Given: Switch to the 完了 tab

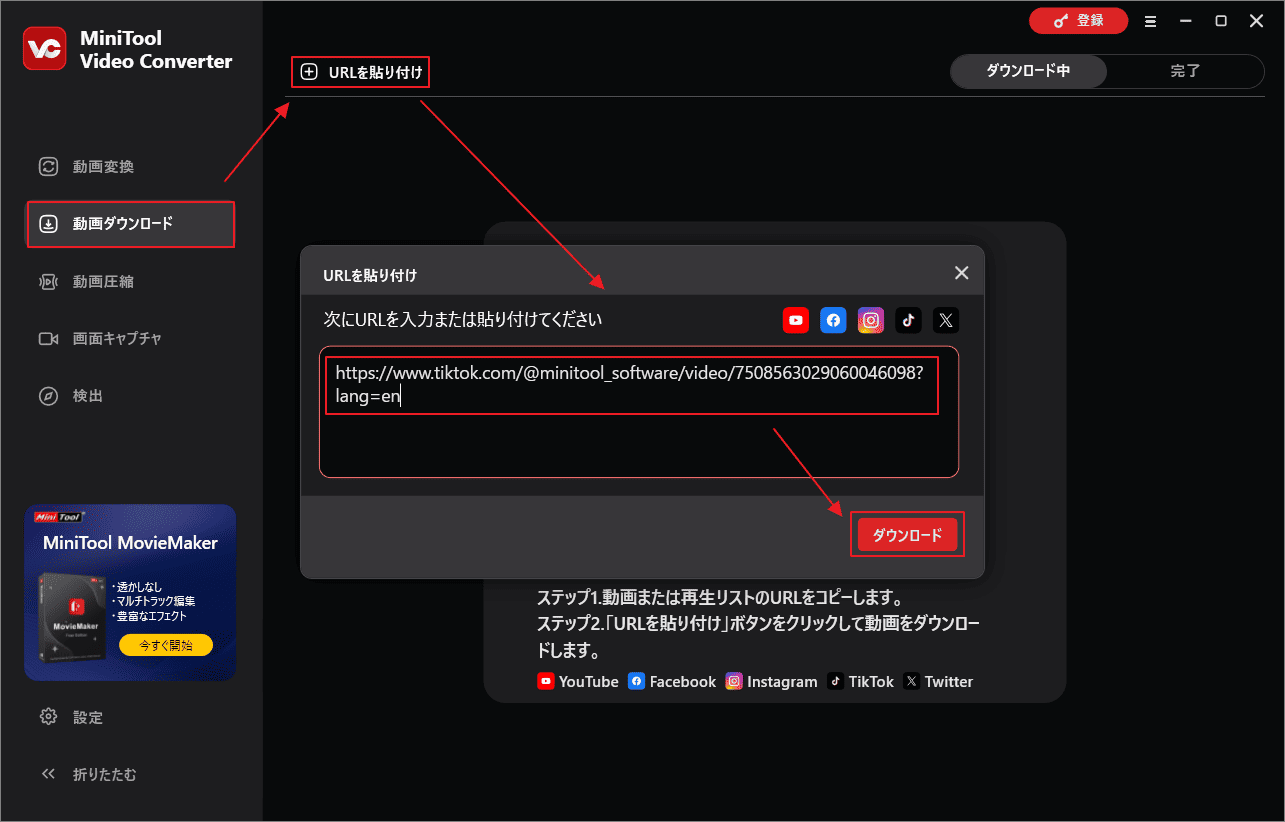Looking at the screenshot, I should pyautogui.click(x=1185, y=71).
